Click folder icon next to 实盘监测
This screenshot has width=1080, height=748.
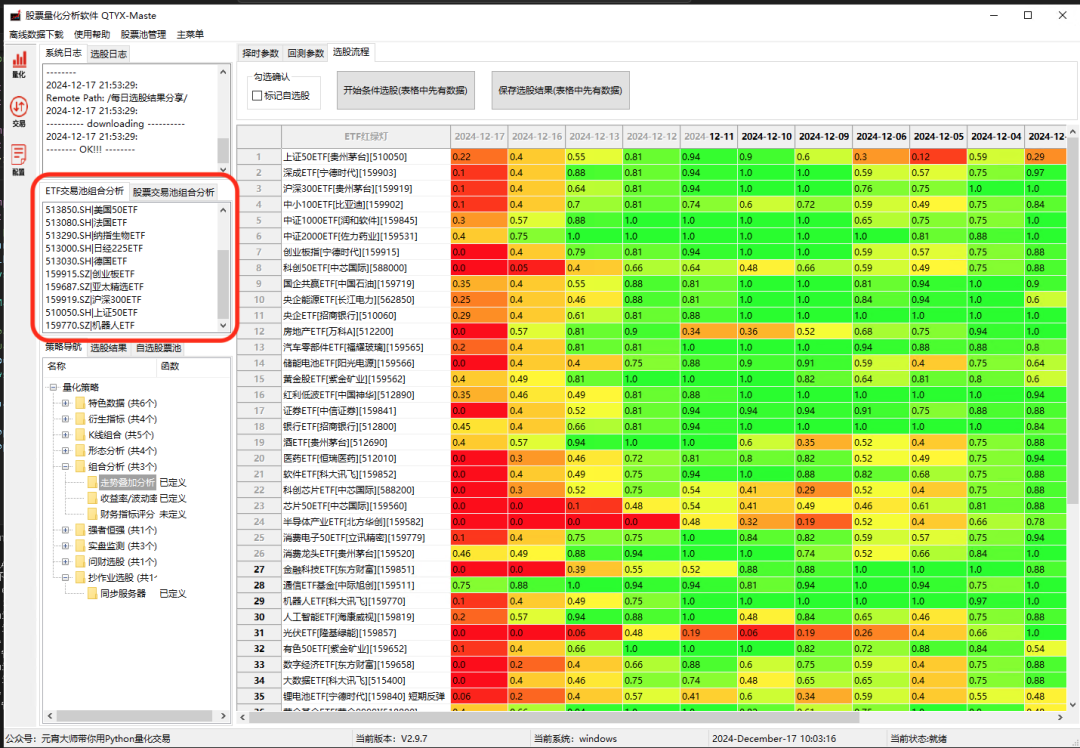(80, 546)
